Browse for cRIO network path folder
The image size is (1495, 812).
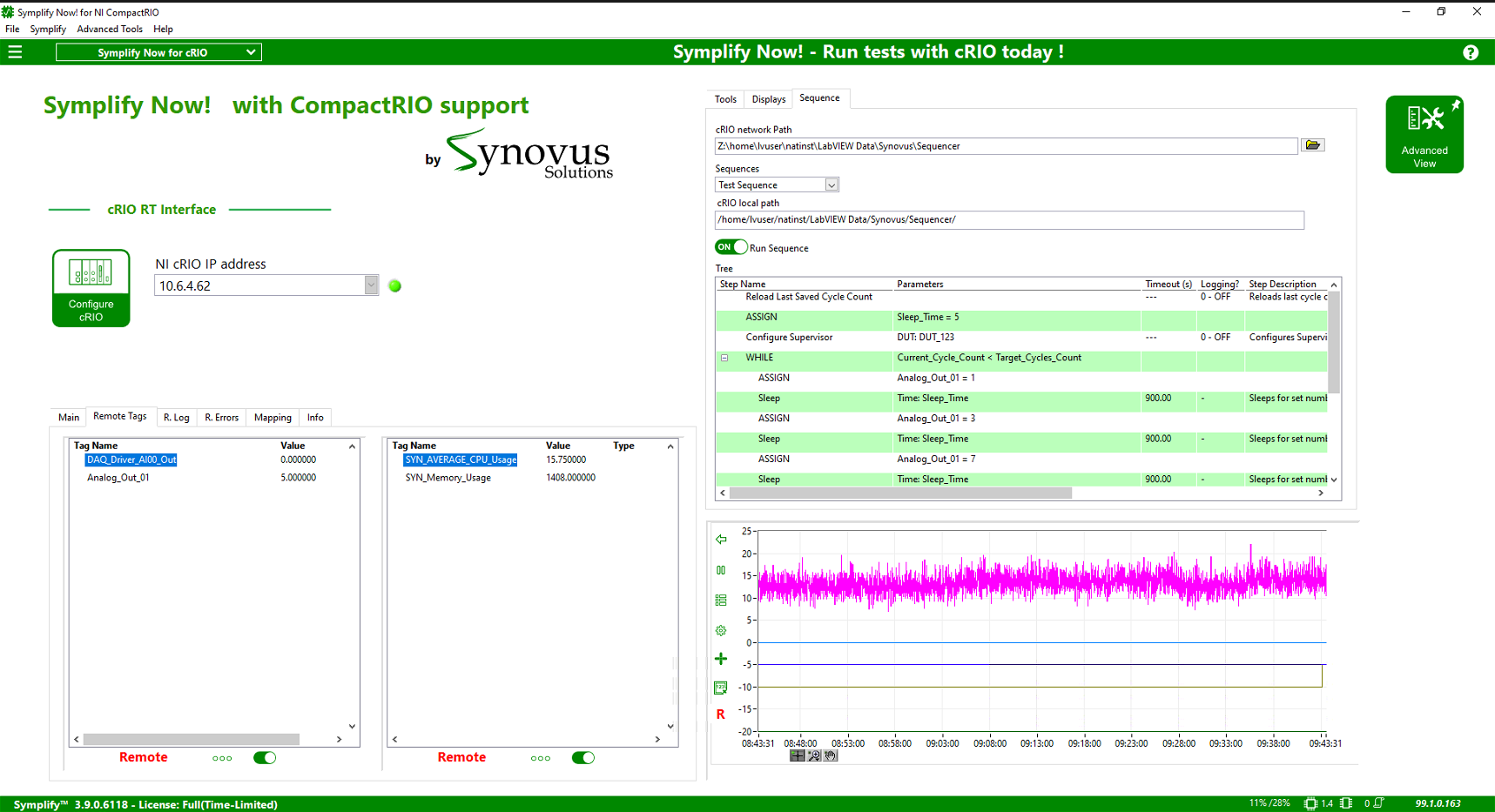click(x=1313, y=145)
